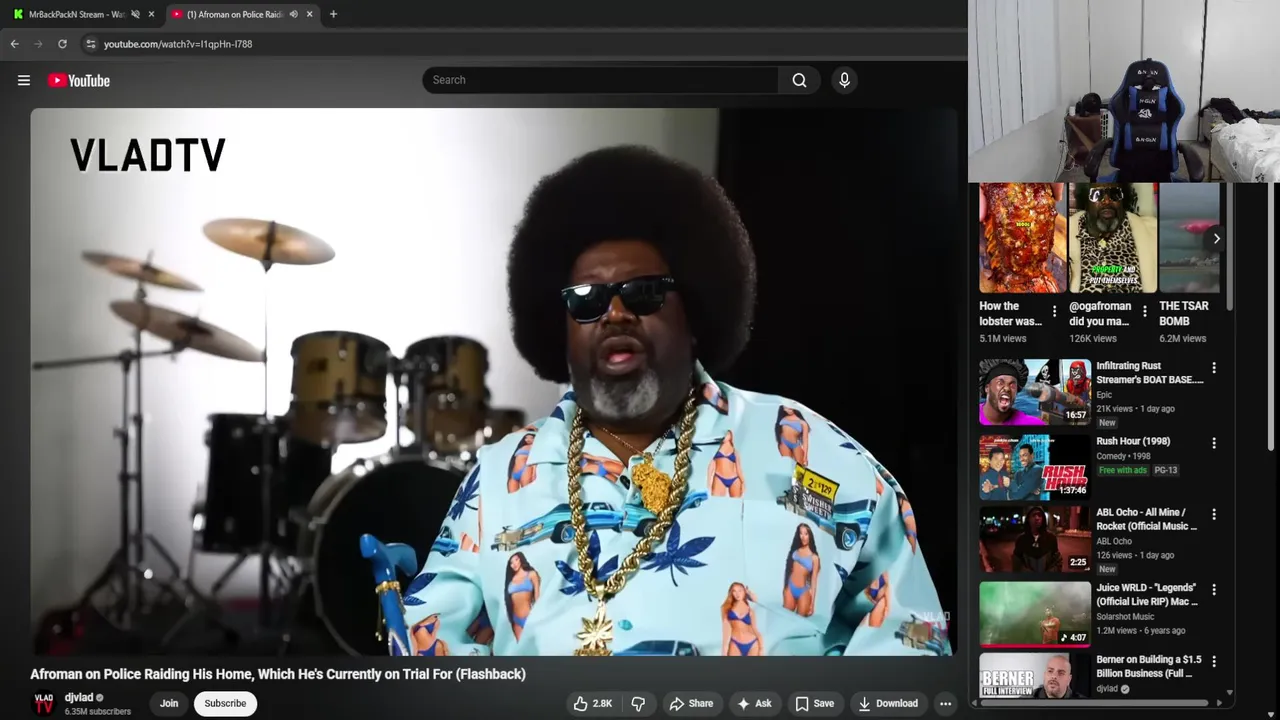This screenshot has height=720, width=1280.
Task: Open ABL Ocho All Mine / Rocket thumbnail
Action: pos(1035,538)
